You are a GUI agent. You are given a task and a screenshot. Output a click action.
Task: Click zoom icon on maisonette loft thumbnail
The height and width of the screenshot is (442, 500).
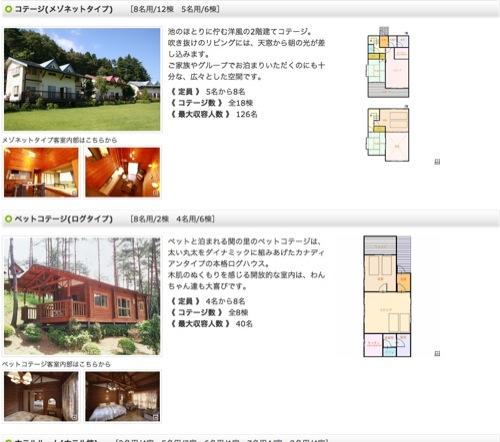coord(155,193)
